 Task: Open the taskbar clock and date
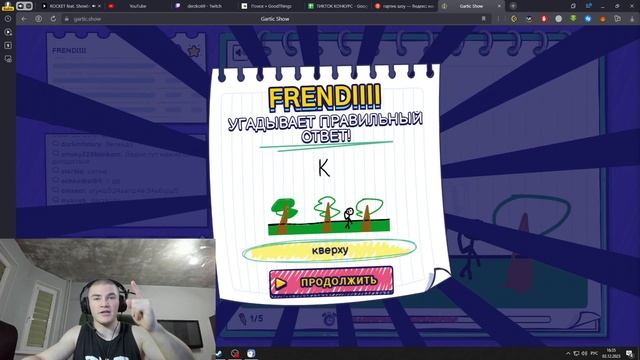tap(611, 353)
